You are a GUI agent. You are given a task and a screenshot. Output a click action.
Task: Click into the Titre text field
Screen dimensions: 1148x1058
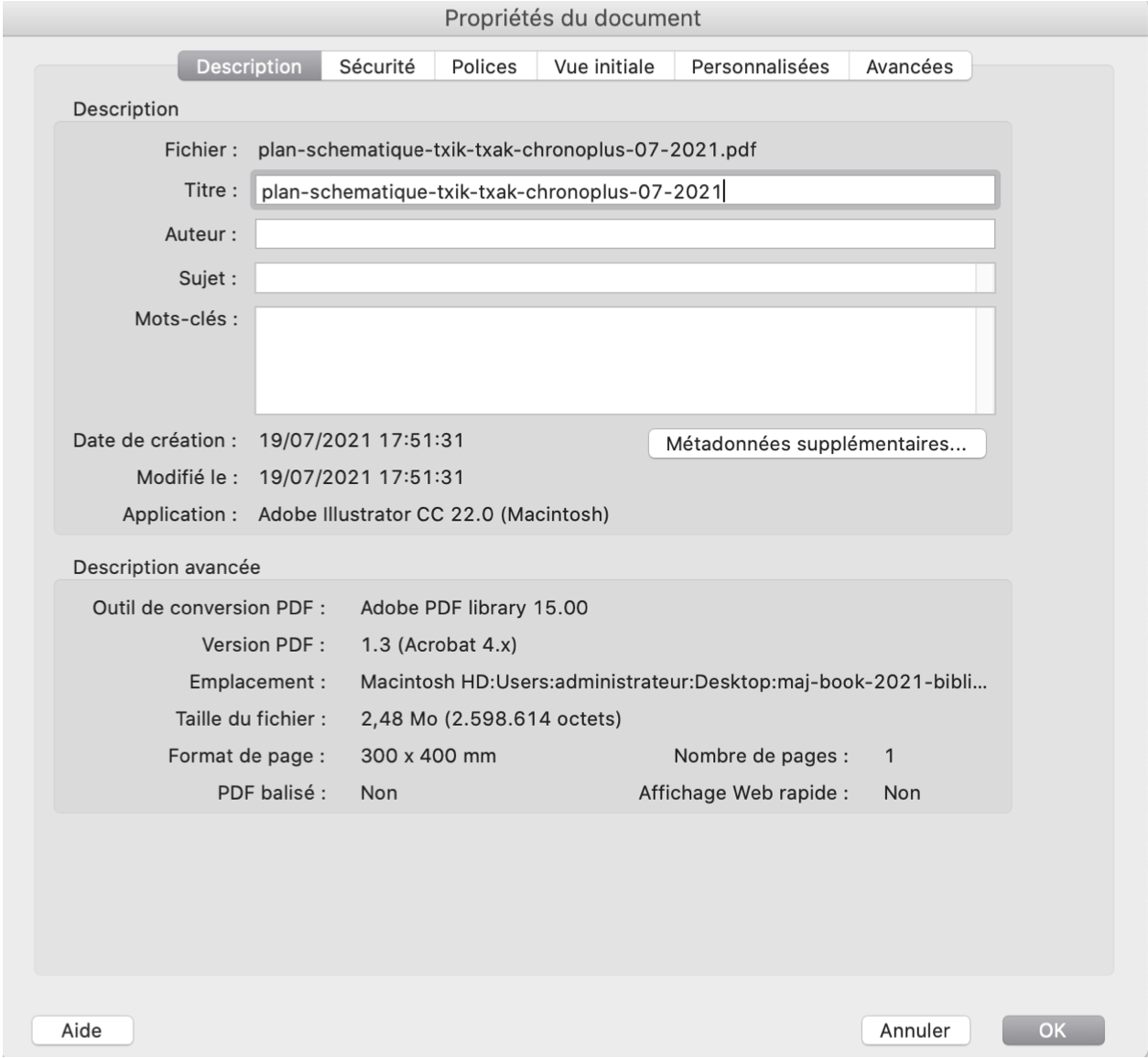coord(624,191)
